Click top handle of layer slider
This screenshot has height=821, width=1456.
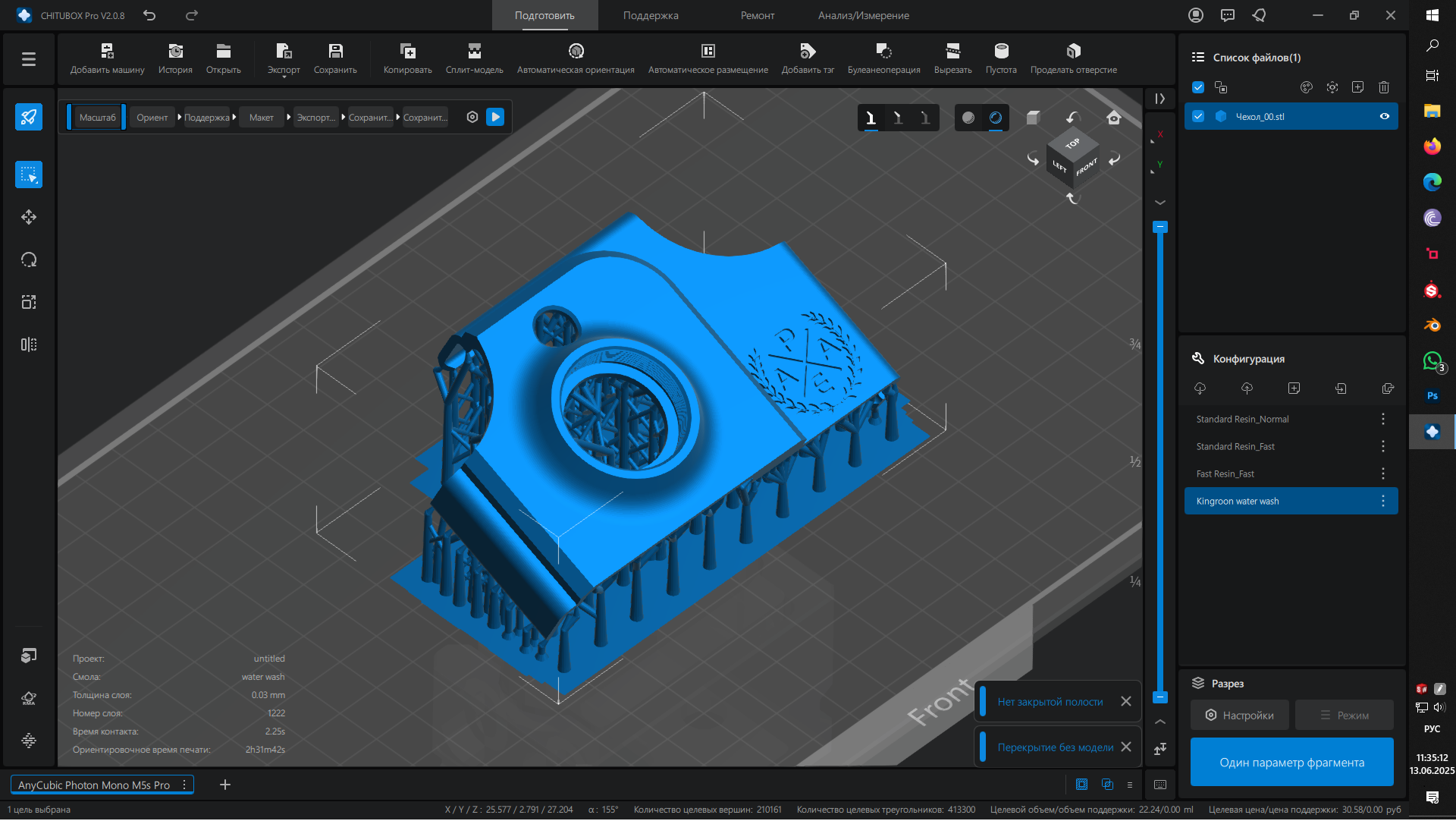[1159, 228]
